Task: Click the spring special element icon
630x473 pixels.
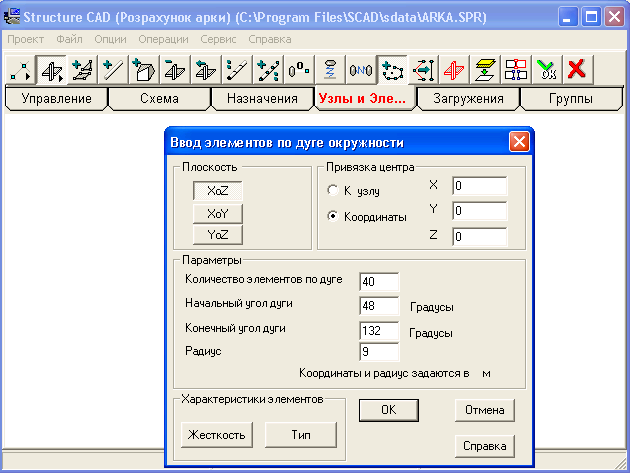Action: pos(330,70)
